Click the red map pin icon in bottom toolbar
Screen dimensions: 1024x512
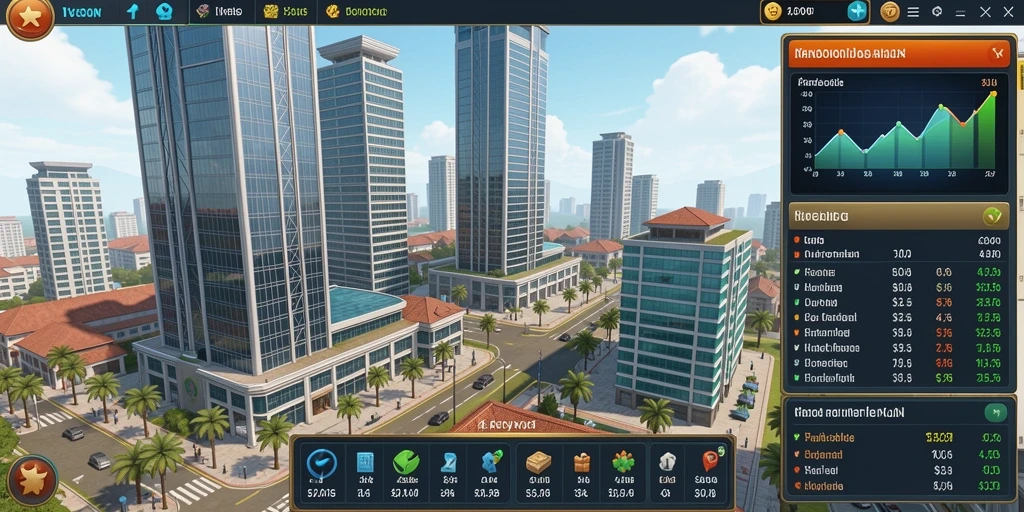pos(710,461)
